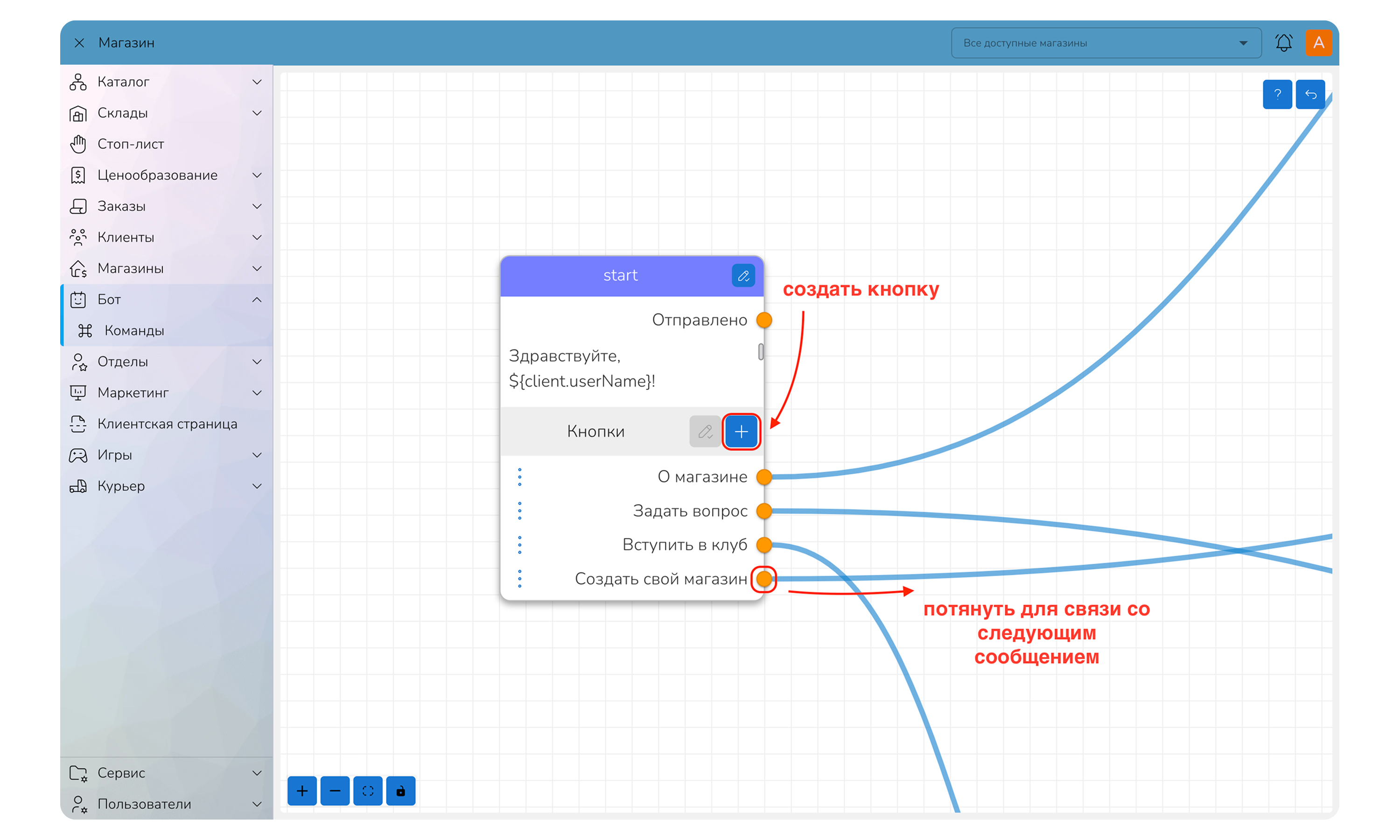Click the message text scrollbar handle

[761, 352]
